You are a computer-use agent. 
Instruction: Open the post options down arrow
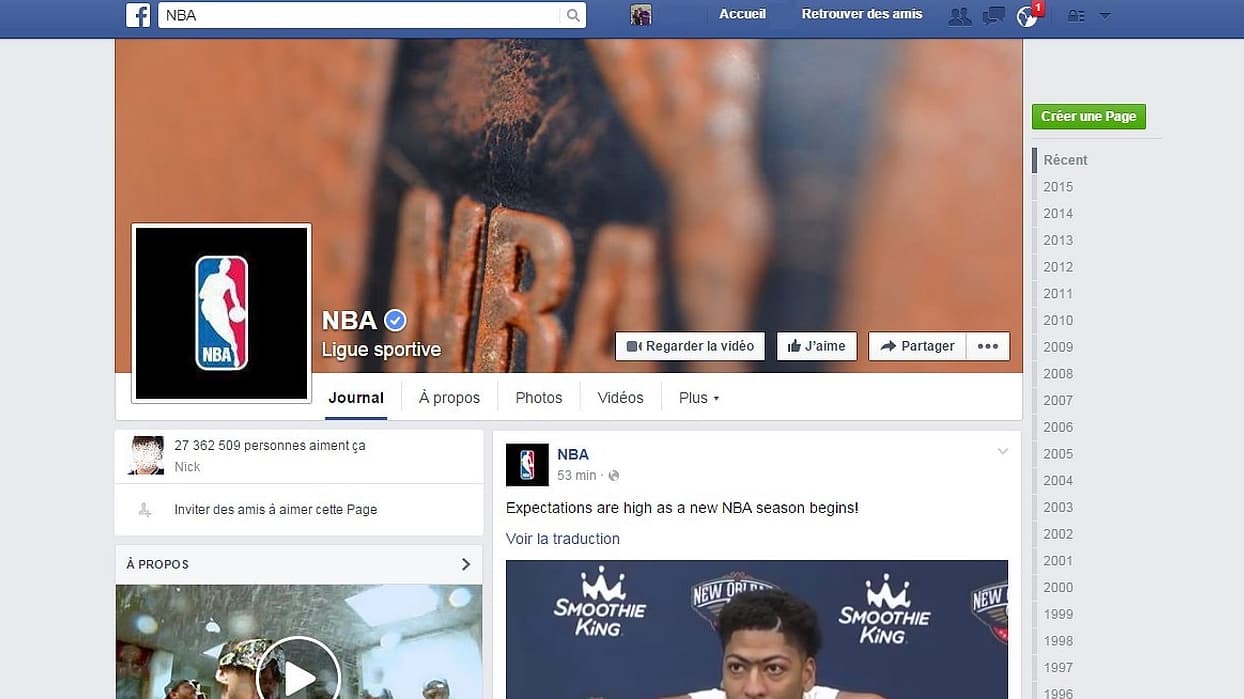point(1003,452)
